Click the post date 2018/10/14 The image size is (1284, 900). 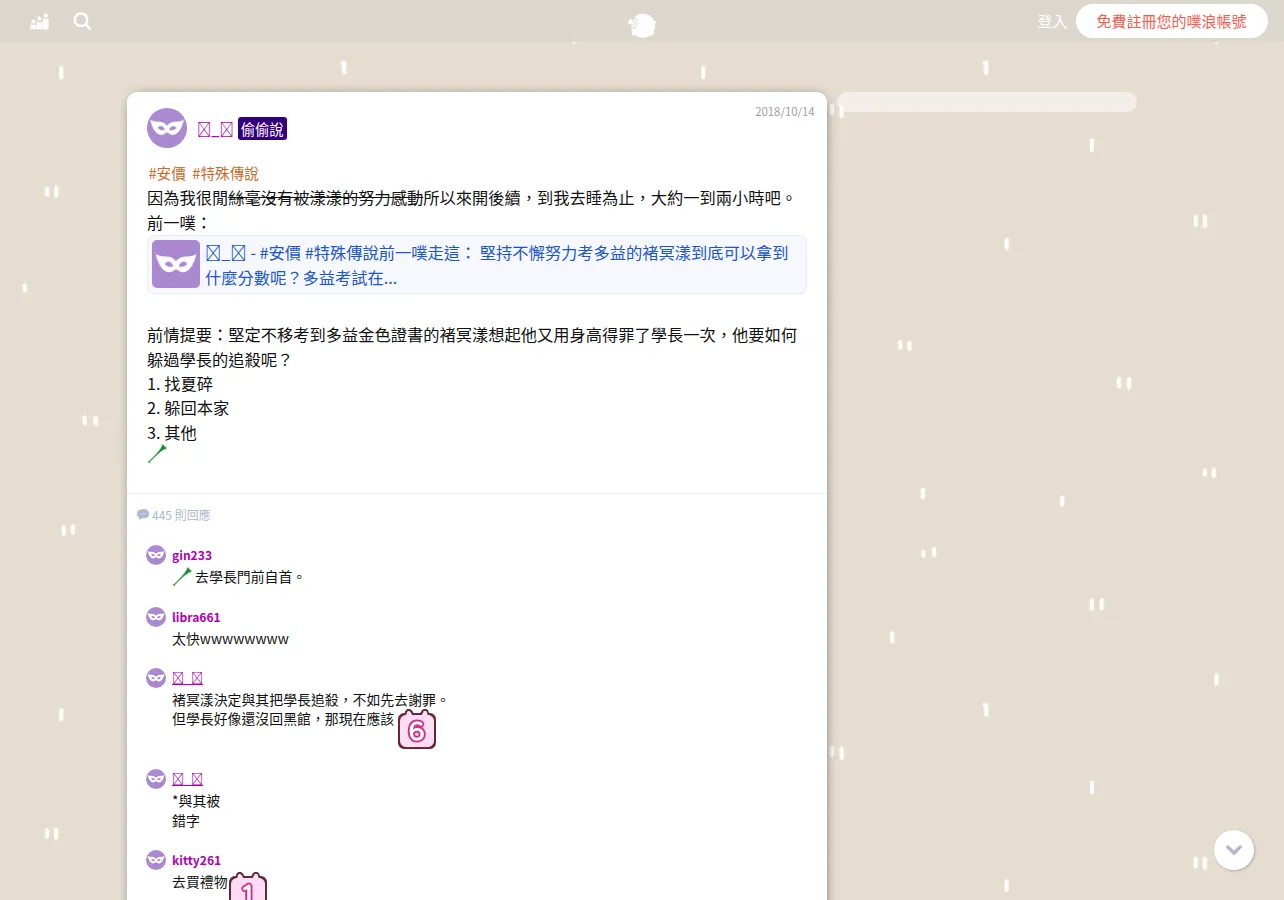point(785,112)
